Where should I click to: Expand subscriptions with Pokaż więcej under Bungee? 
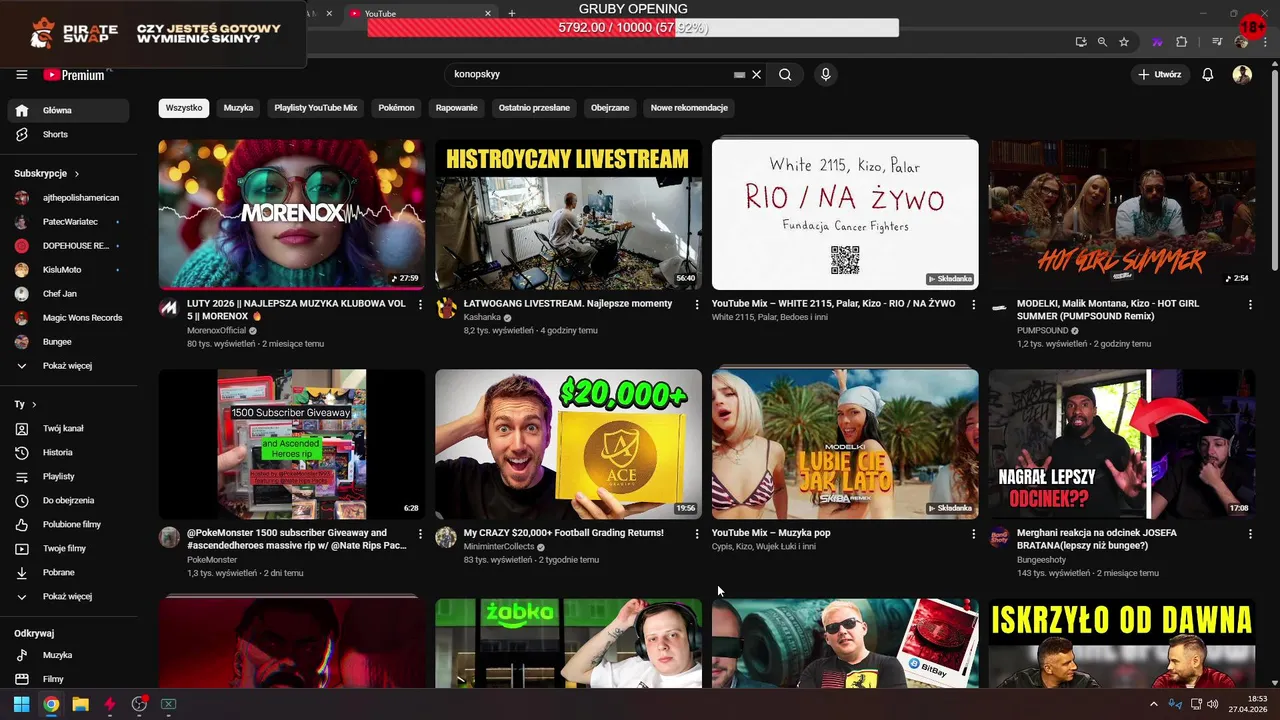[68, 366]
